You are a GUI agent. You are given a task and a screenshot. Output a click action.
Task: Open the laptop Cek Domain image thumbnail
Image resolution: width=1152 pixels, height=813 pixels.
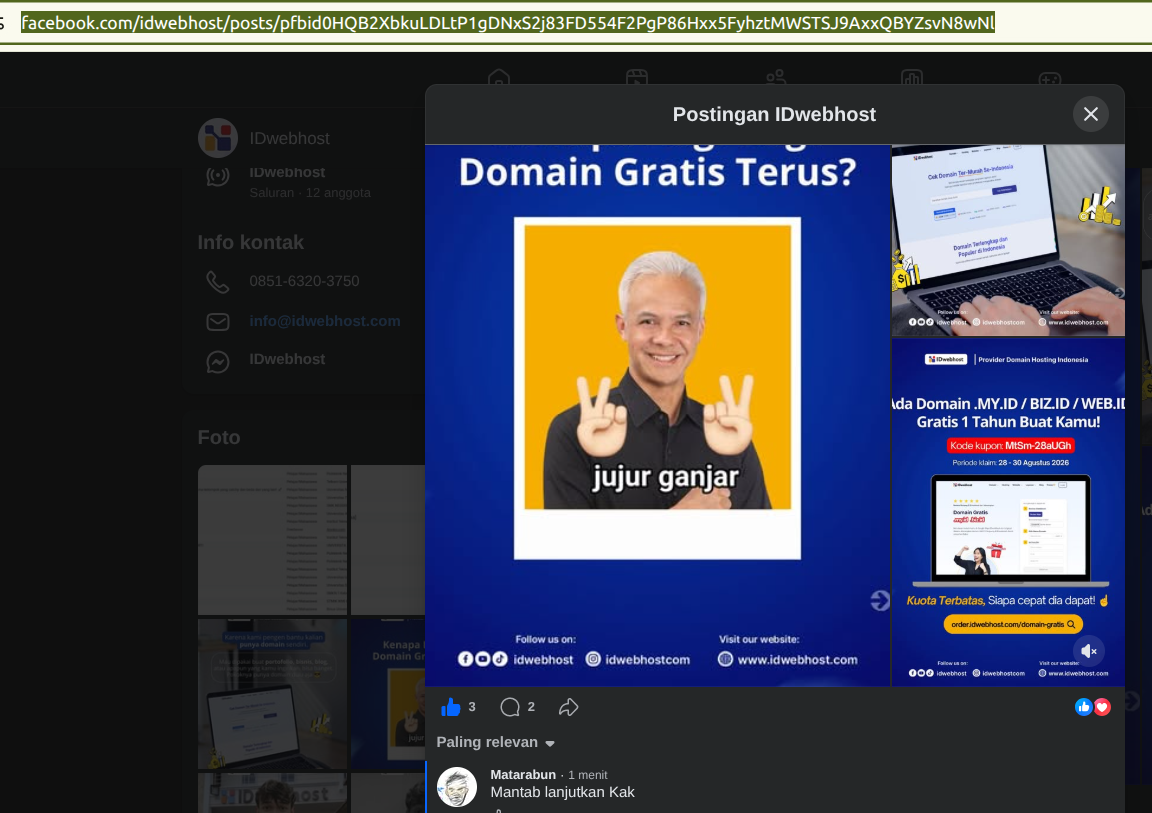pyautogui.click(x=1008, y=240)
